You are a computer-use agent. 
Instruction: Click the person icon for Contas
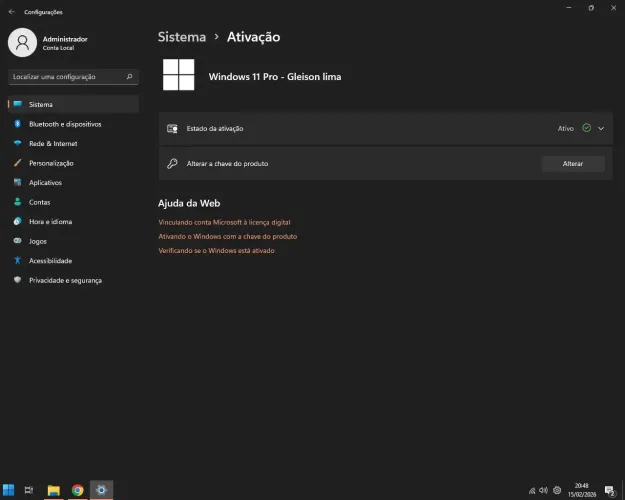point(18,201)
